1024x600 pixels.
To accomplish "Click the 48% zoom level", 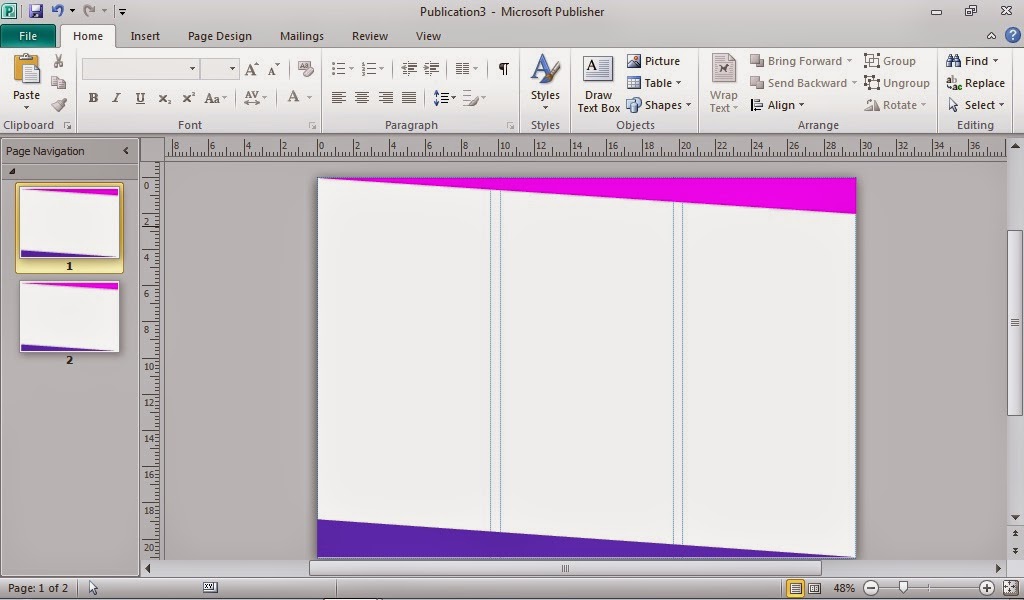I will click(844, 588).
